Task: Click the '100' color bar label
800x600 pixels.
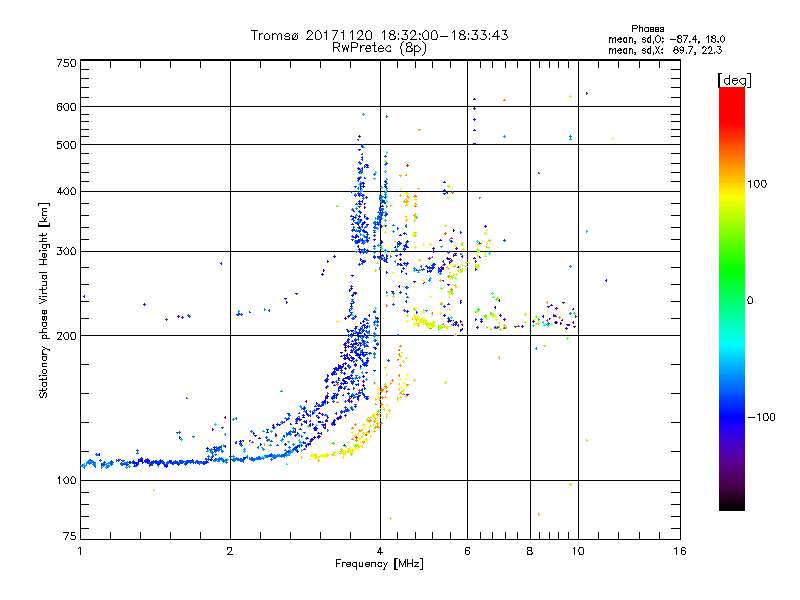Action: coord(757,184)
